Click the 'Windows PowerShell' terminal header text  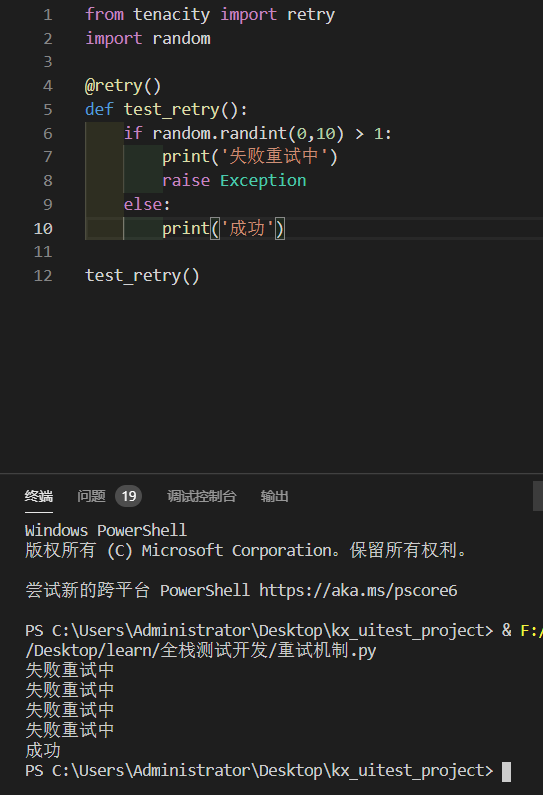106,530
